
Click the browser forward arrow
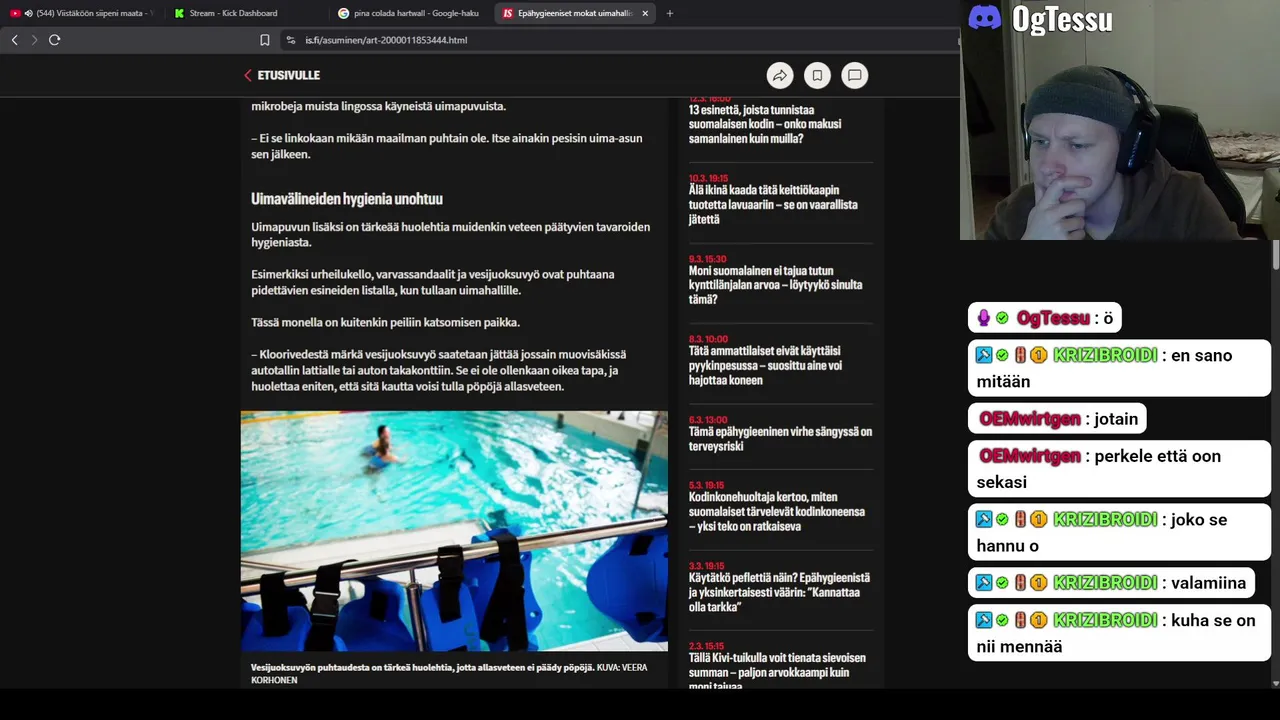coord(34,40)
